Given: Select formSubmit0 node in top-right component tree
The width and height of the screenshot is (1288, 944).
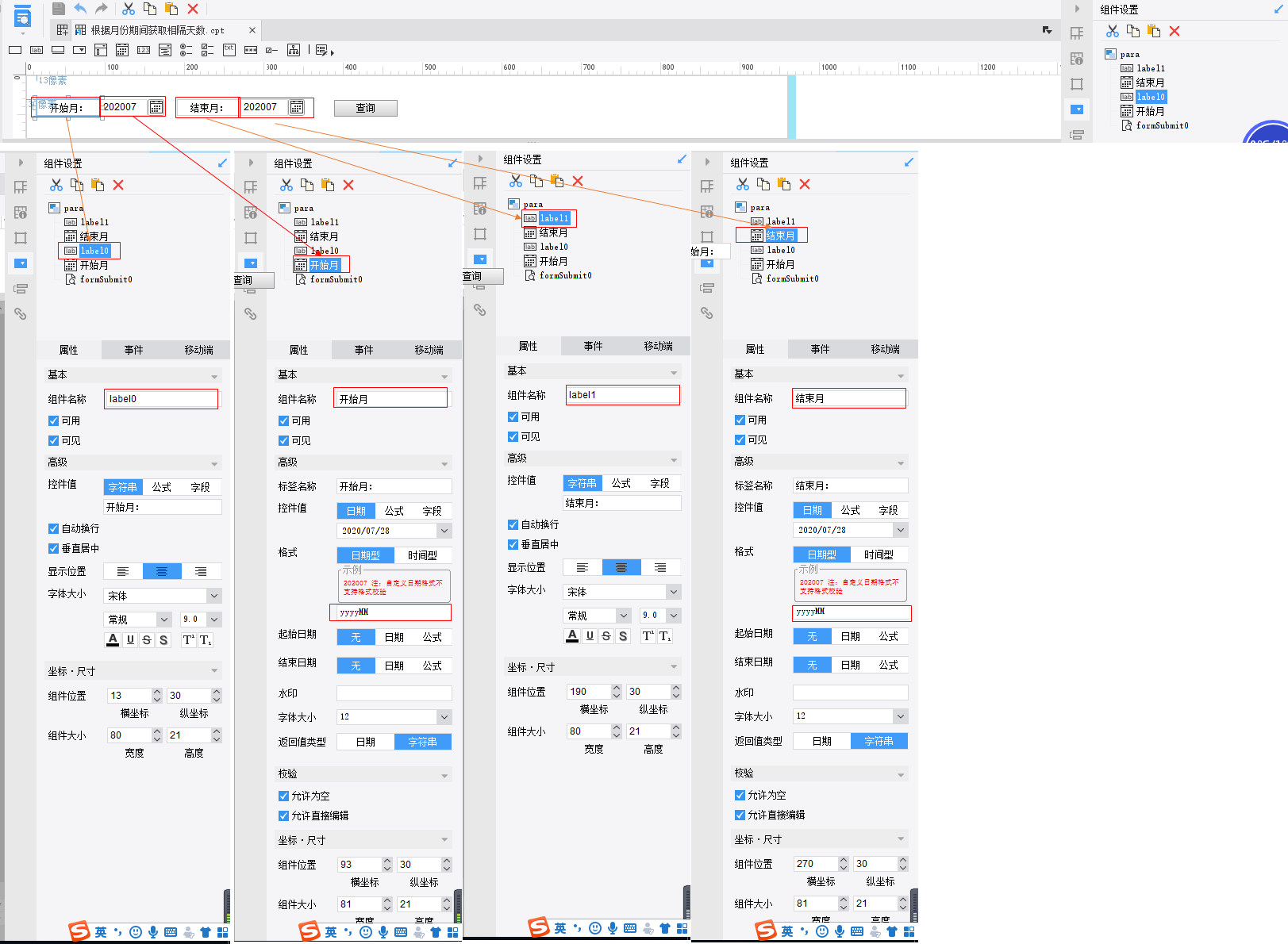Looking at the screenshot, I should point(1155,125).
